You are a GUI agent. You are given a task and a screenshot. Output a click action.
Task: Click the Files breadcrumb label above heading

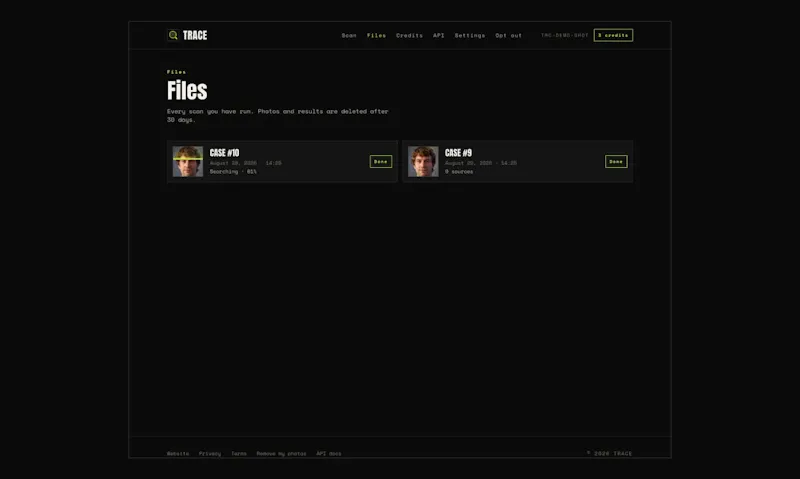click(x=177, y=72)
